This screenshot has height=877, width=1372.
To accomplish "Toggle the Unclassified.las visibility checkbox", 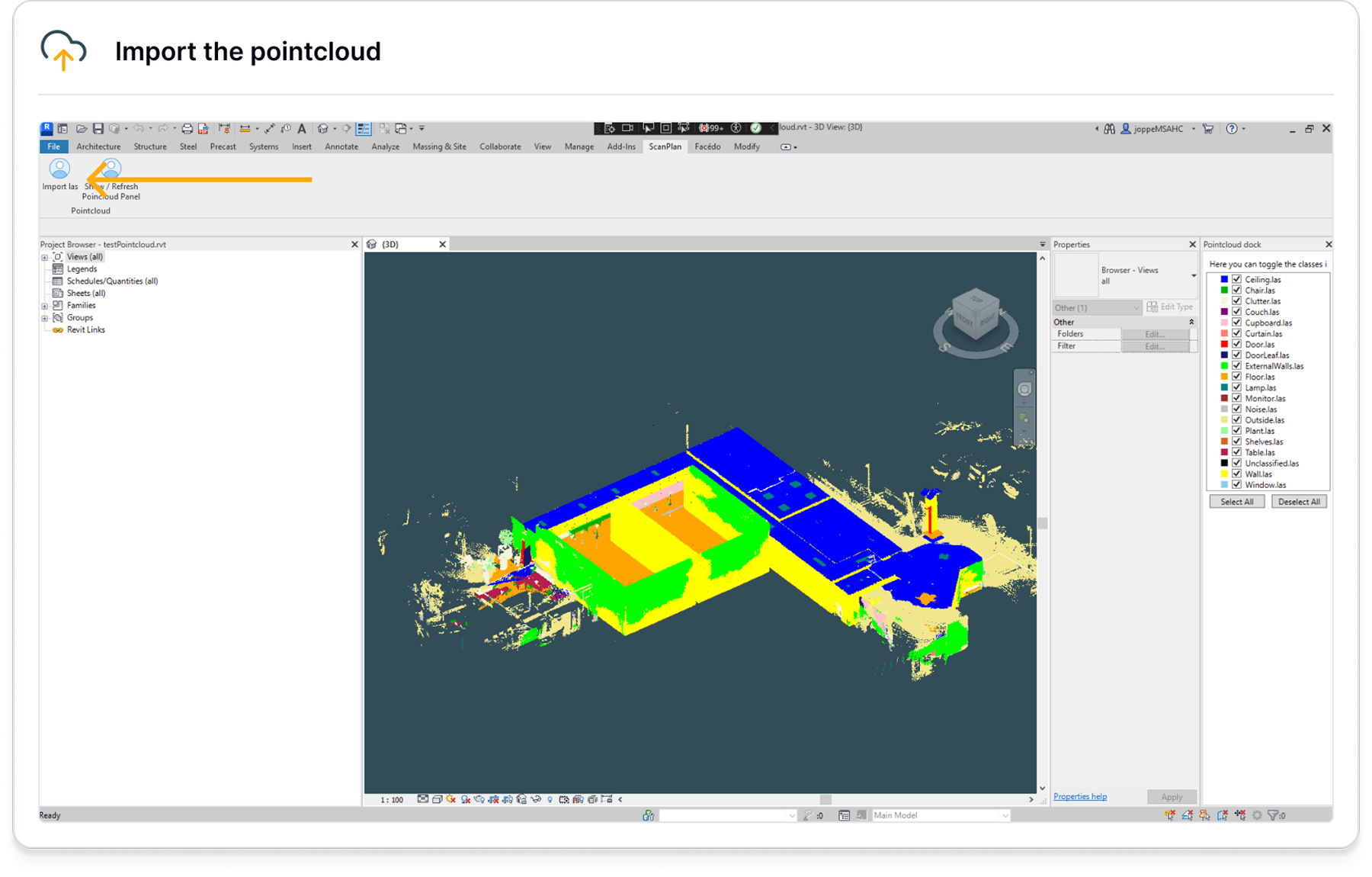I will (1236, 463).
